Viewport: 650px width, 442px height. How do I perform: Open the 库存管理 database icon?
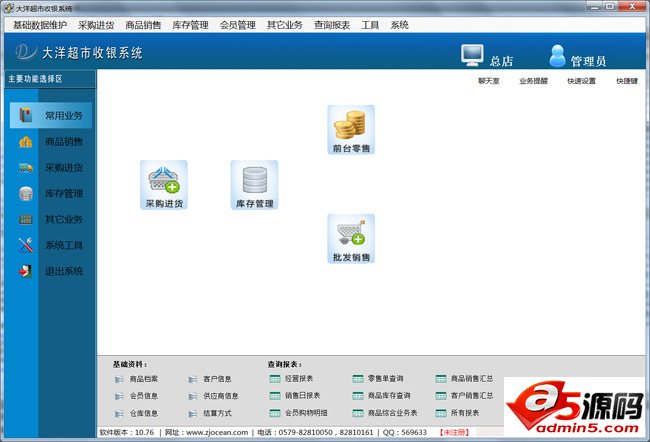255,185
